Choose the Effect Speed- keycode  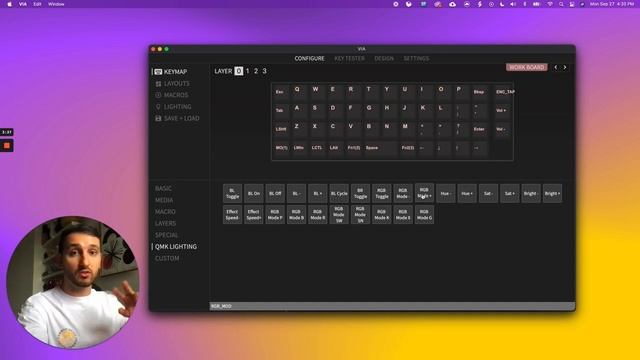coord(232,215)
